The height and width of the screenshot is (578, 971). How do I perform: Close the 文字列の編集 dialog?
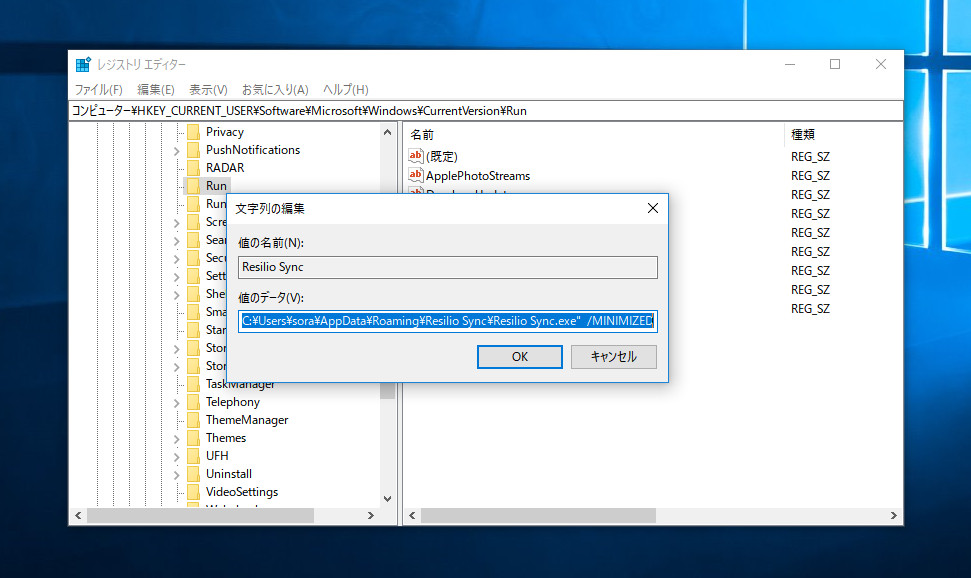[653, 208]
